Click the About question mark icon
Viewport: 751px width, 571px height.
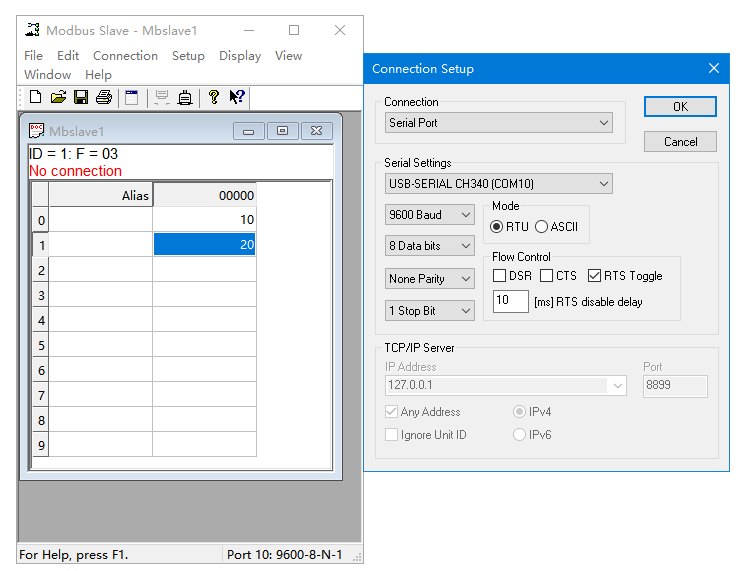pyautogui.click(x=213, y=97)
